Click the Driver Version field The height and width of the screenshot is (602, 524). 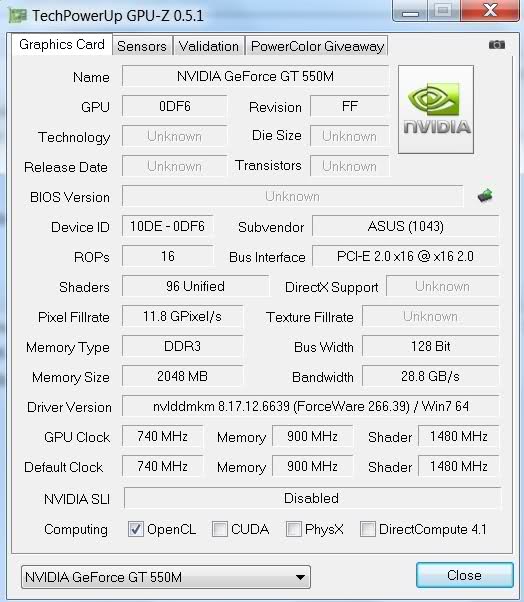click(311, 406)
